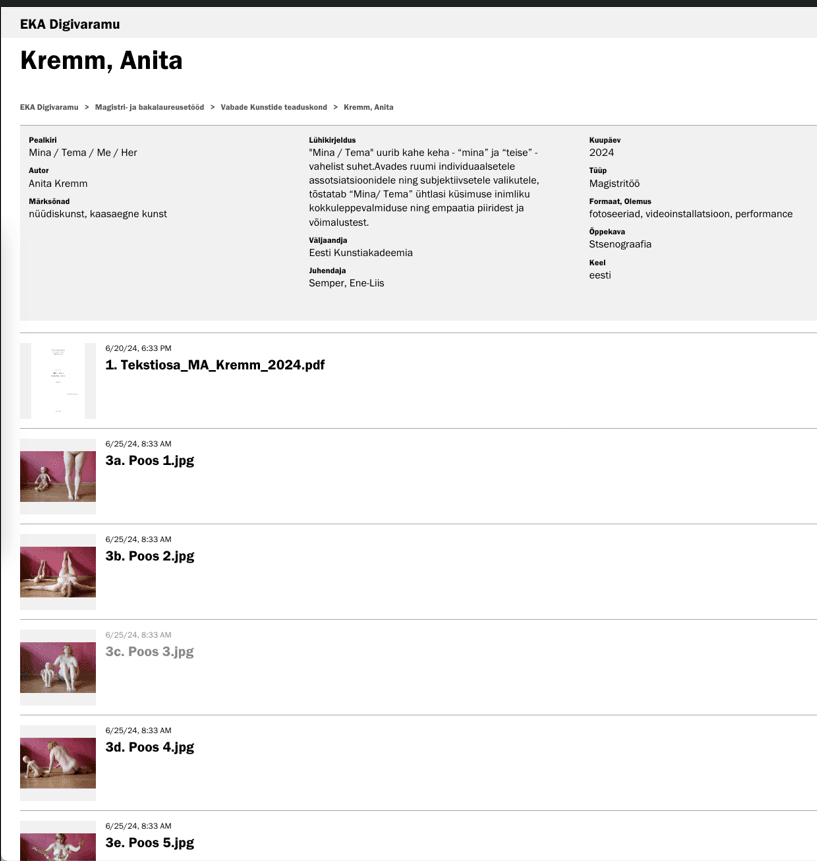This screenshot has width=817, height=861.
Task: Open the Tekstiosa_MA_Kremm_2024.pdf thumbnail
Action: click(x=58, y=380)
